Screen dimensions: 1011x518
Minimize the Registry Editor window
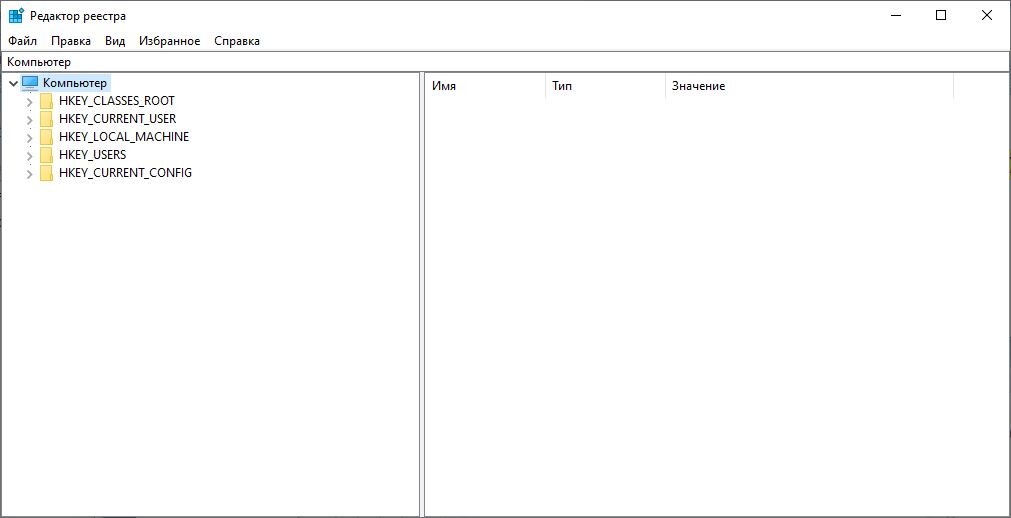coord(896,15)
